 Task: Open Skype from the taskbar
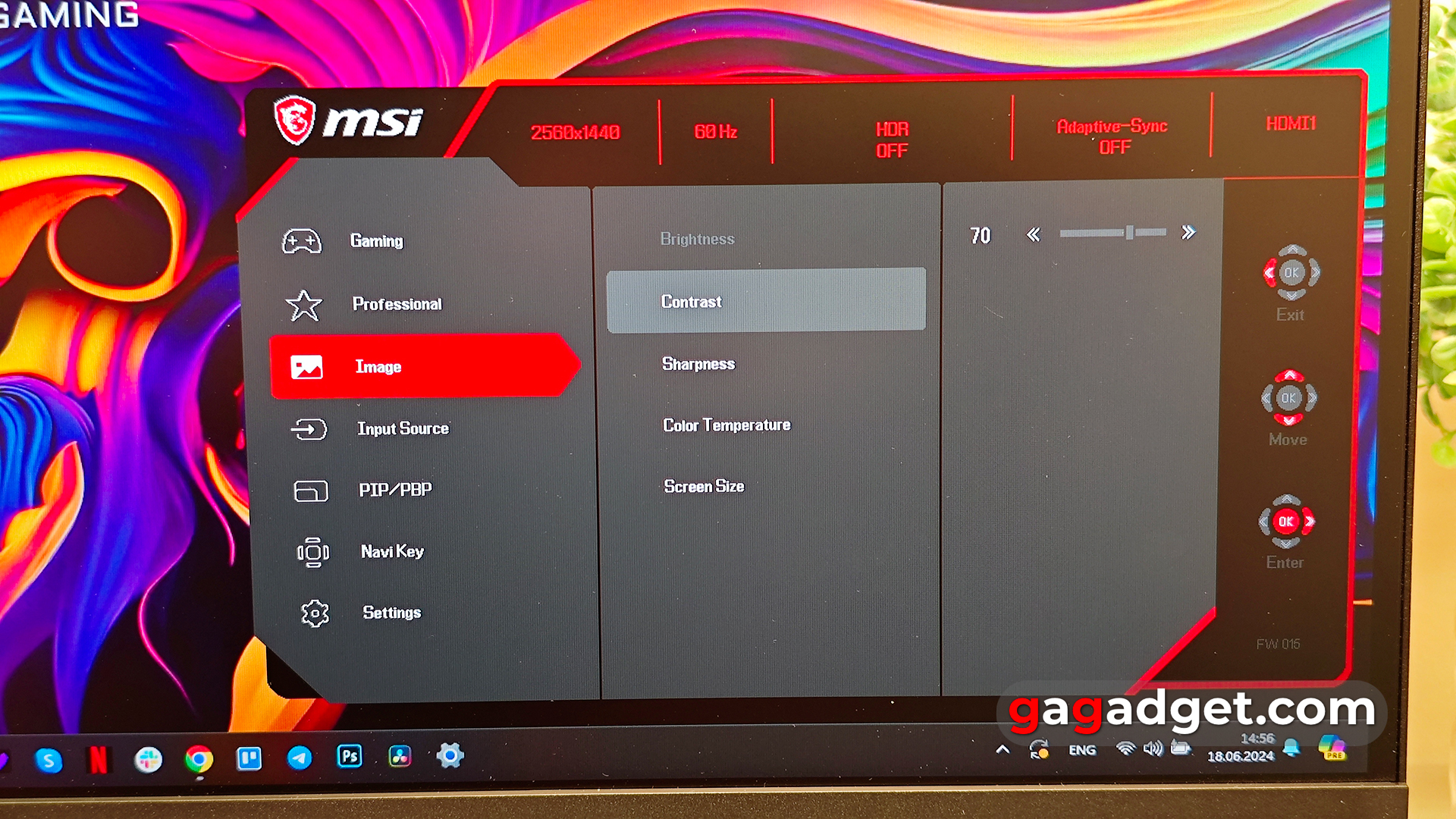click(49, 759)
